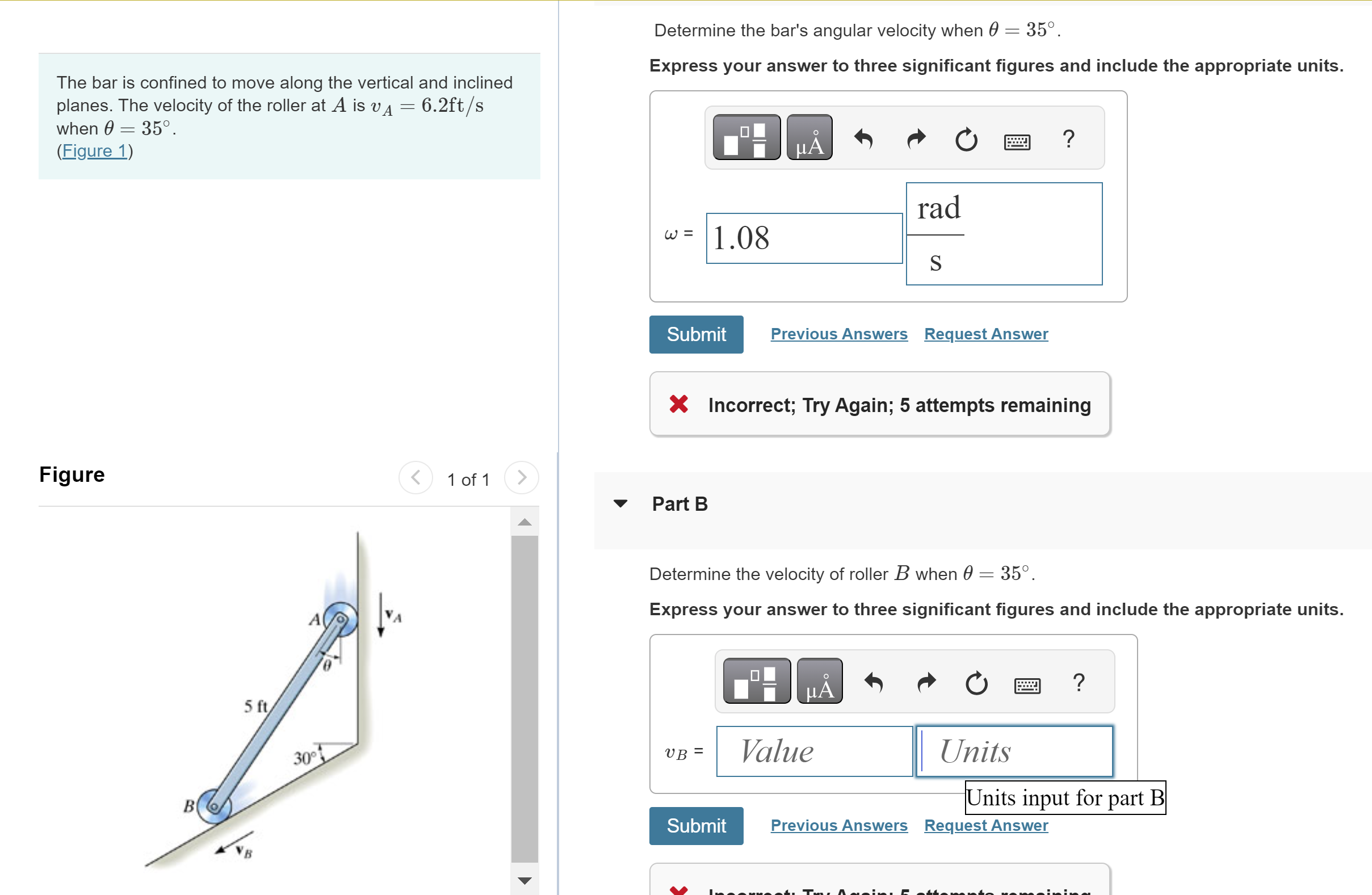Viewport: 1372px width, 895px height.
Task: Select the μÅ units symbol icon in Part A
Action: (x=809, y=138)
